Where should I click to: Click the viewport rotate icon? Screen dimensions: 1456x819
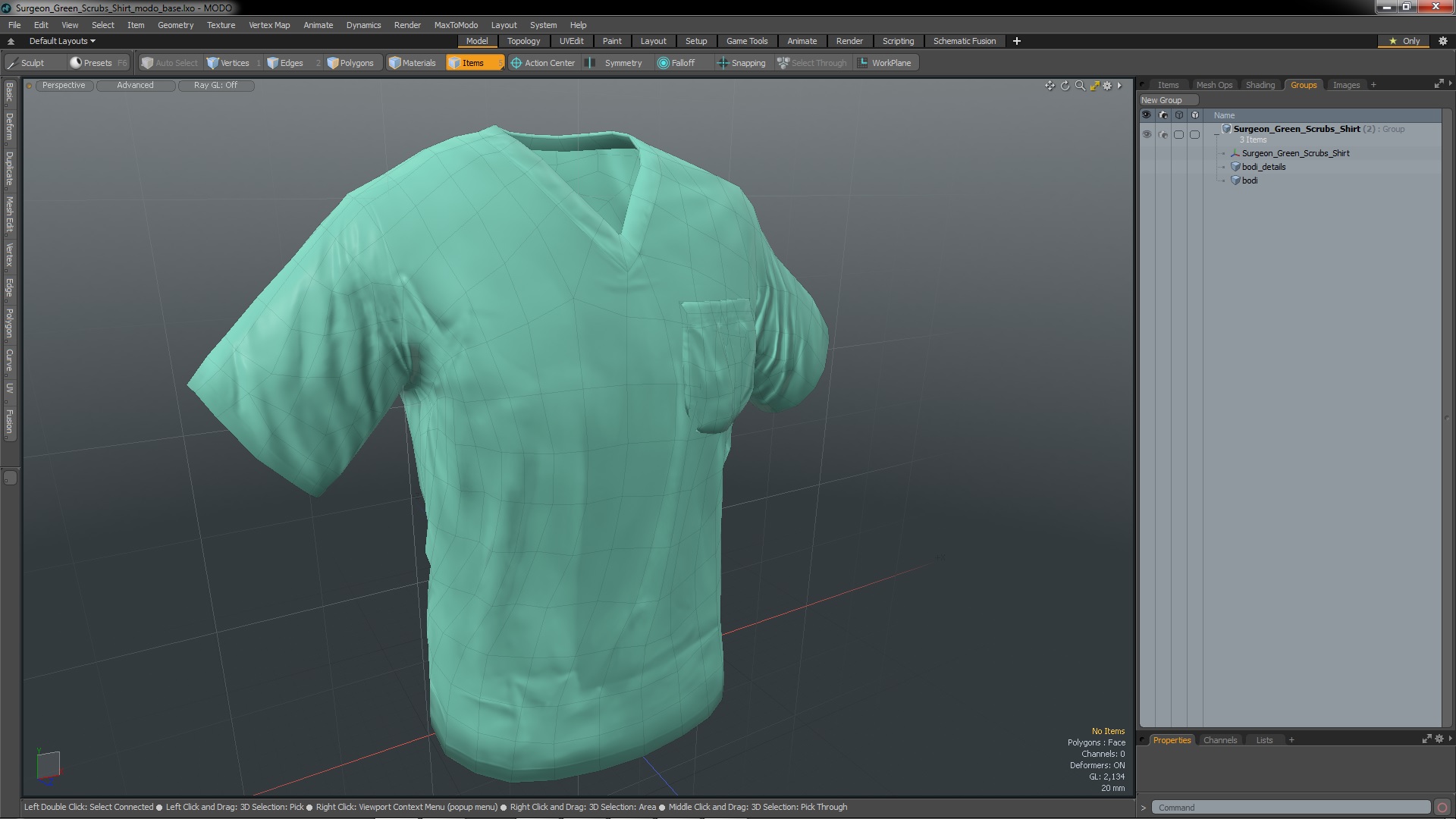[1065, 86]
